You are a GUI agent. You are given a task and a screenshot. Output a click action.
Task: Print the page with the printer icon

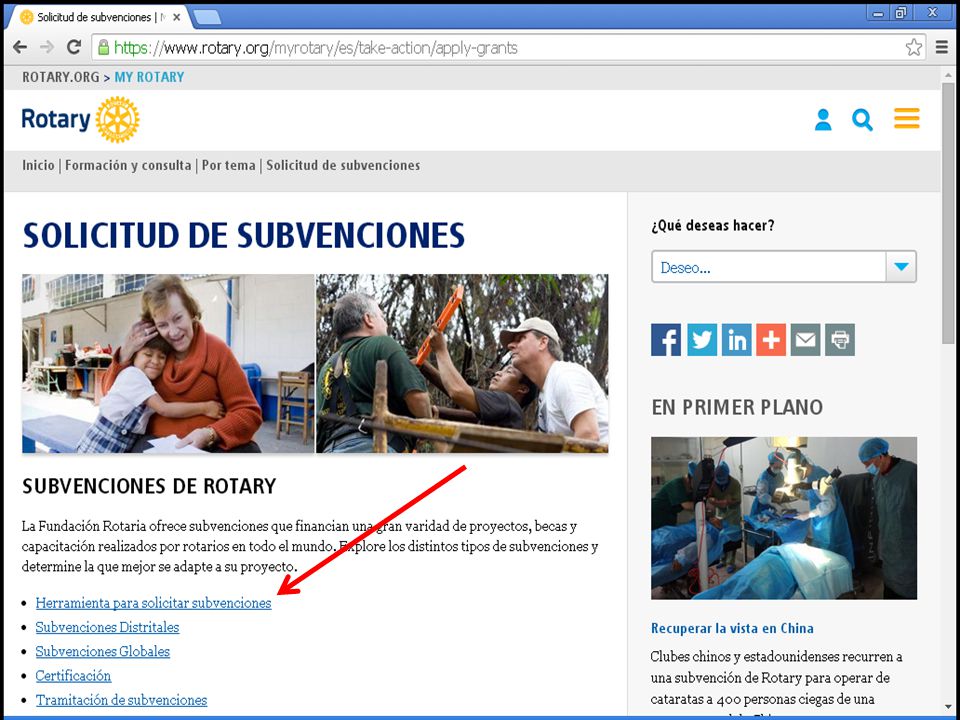point(840,340)
